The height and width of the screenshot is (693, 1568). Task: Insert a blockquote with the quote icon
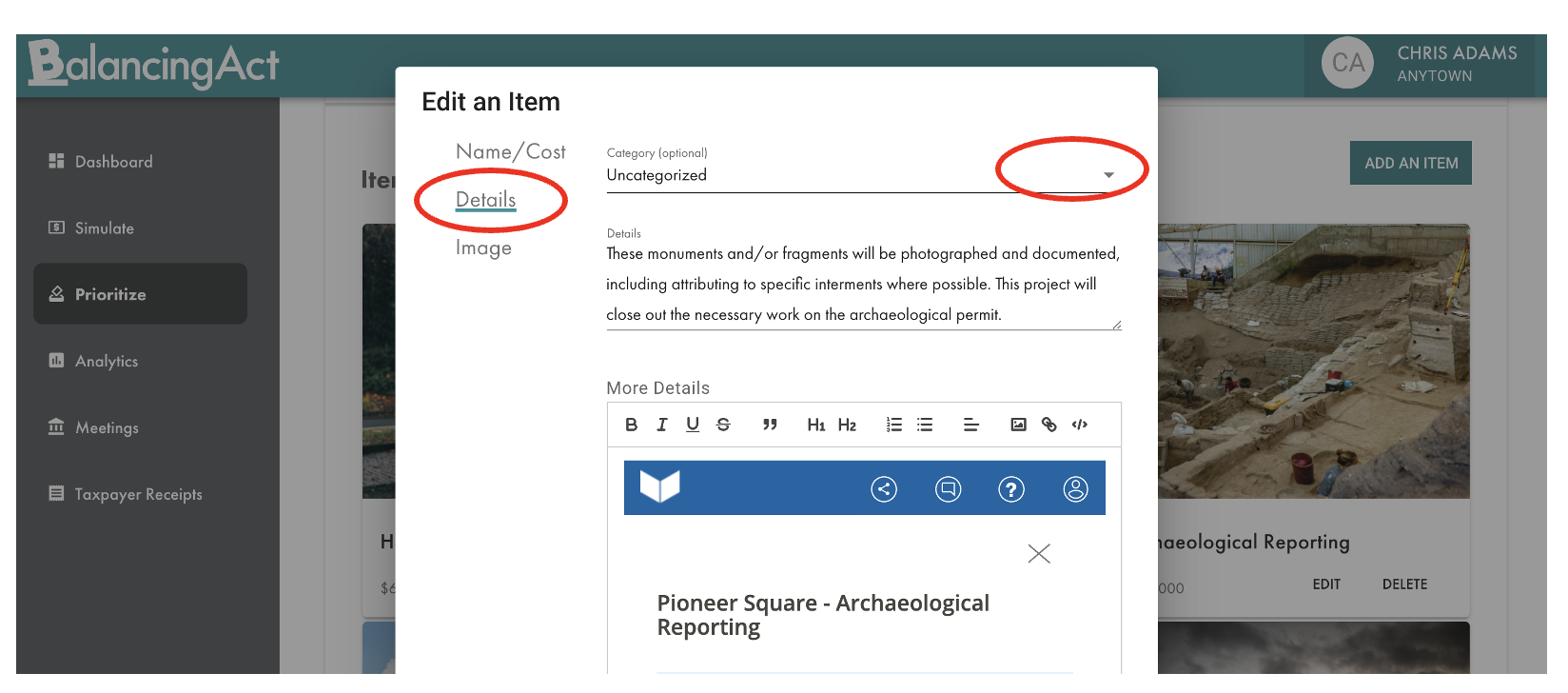[770, 425]
